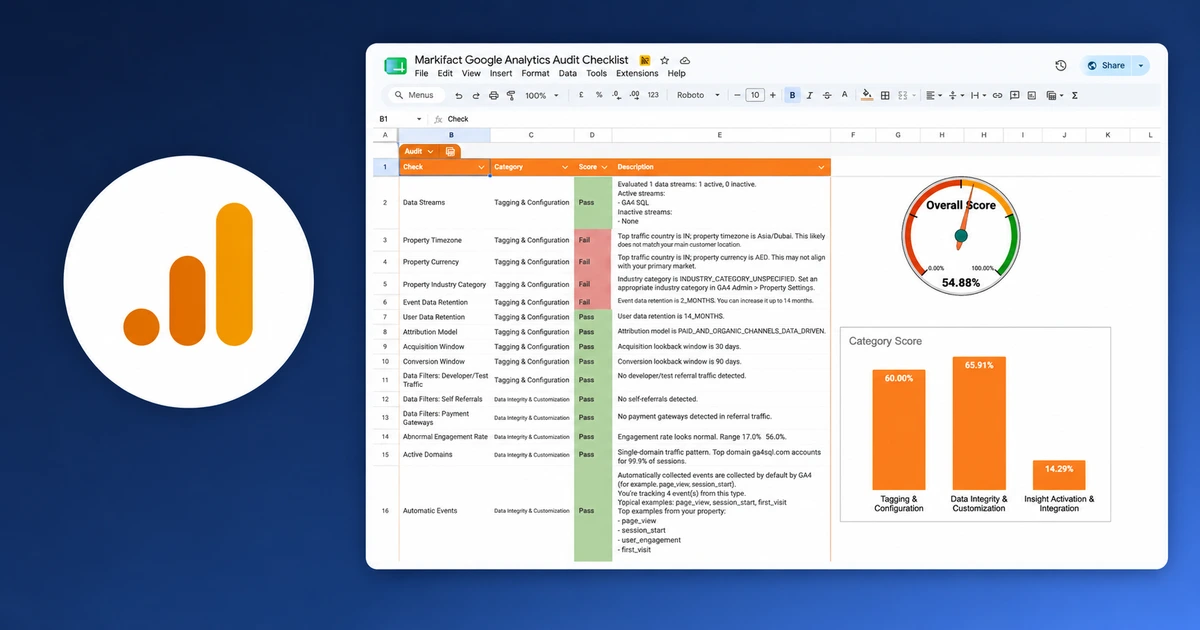Star the Markifact audit spreadsheet
The width and height of the screenshot is (1200, 630).
click(665, 61)
